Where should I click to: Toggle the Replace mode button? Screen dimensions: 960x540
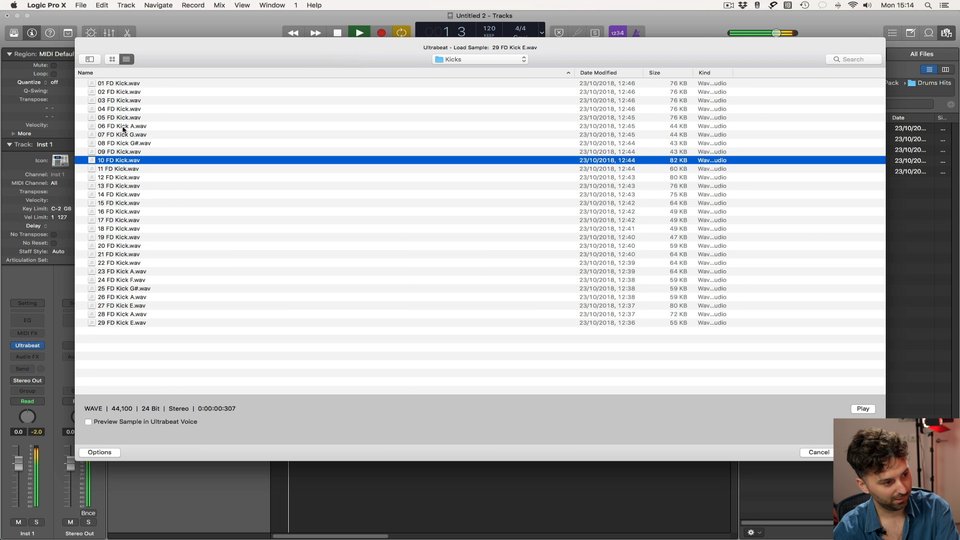pos(559,32)
